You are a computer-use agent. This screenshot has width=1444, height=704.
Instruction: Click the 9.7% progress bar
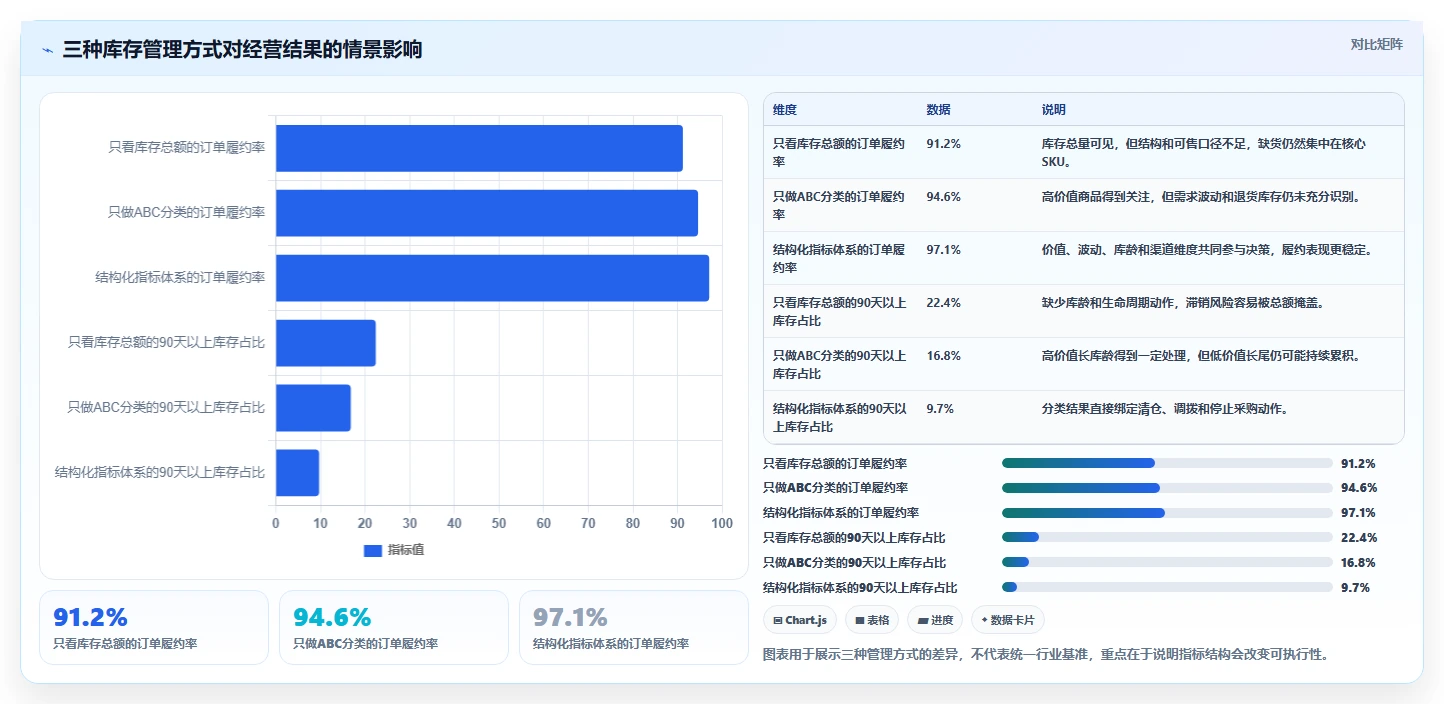click(1167, 587)
